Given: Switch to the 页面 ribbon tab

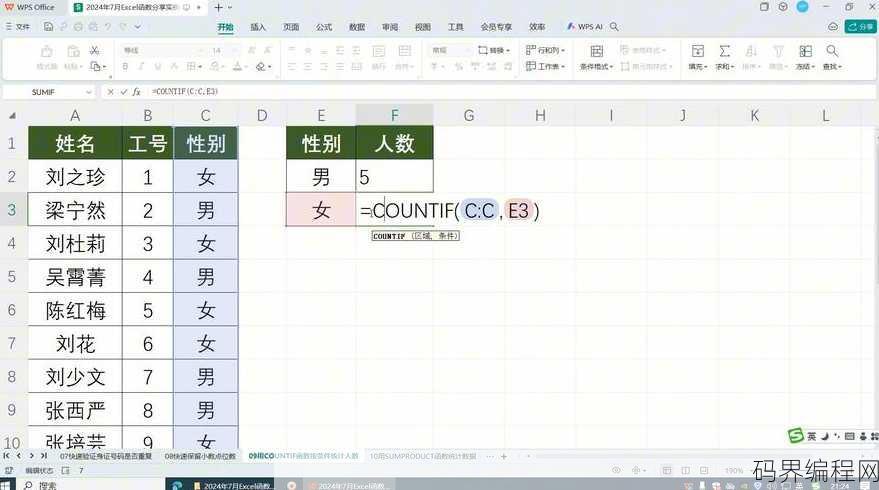Looking at the screenshot, I should (291, 26).
